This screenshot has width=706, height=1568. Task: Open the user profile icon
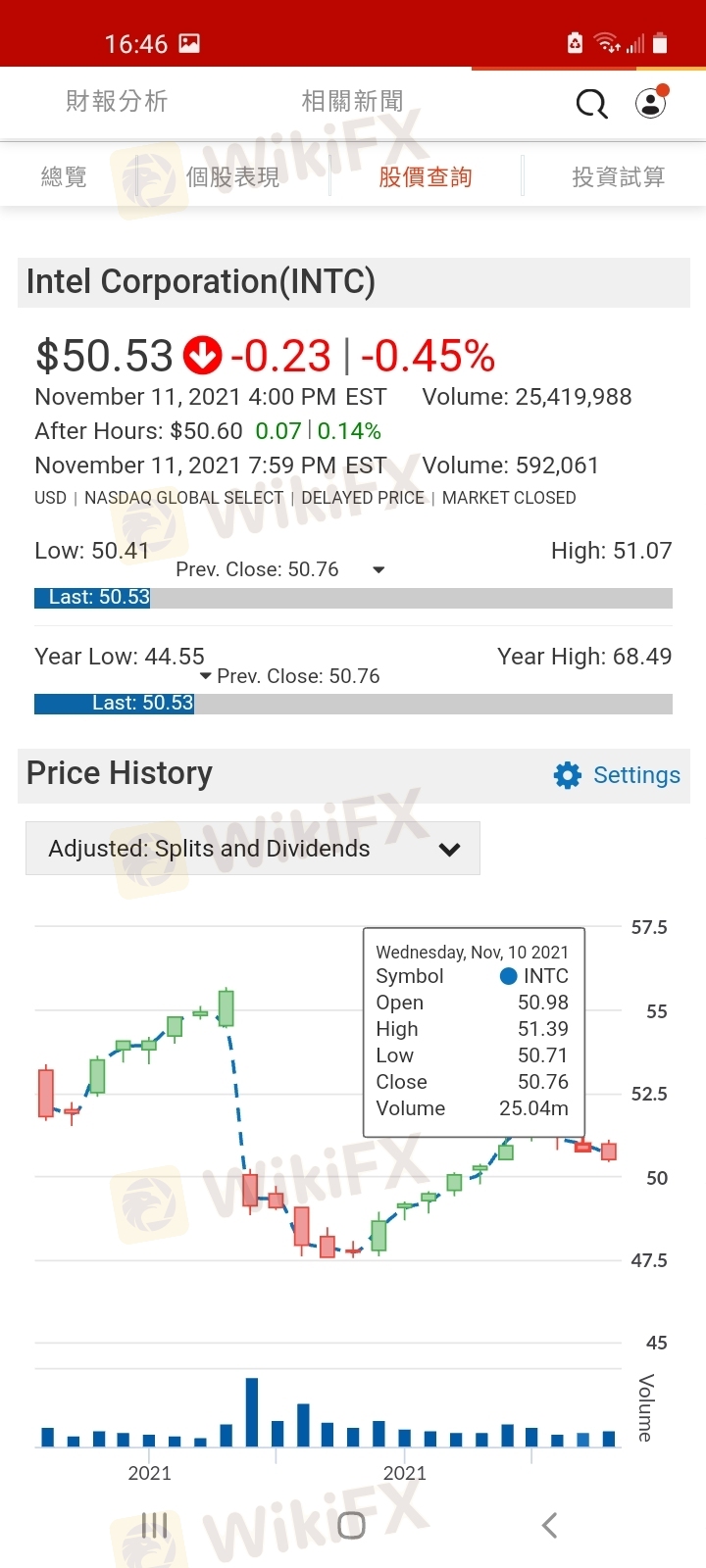(x=650, y=103)
